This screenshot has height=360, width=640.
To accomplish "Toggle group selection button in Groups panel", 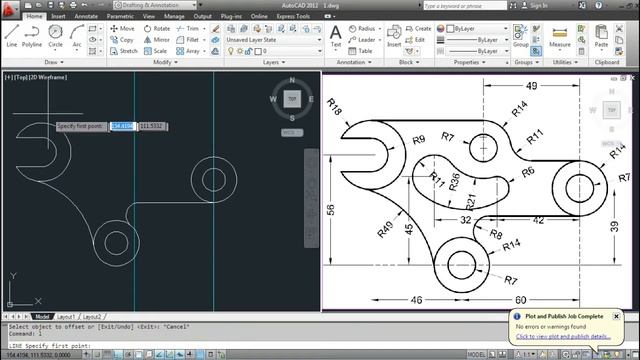I will click(536, 51).
